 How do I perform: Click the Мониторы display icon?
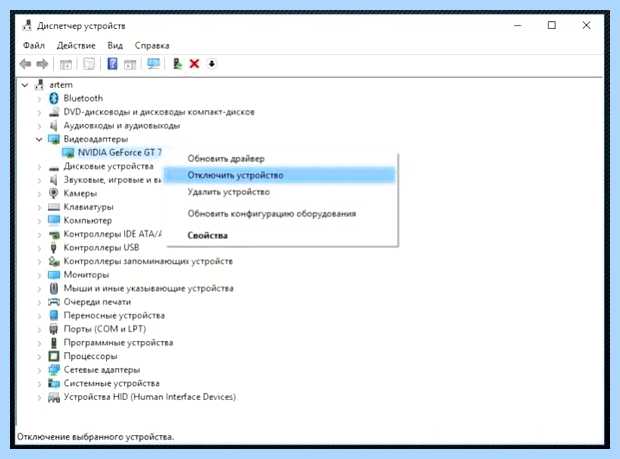54,275
